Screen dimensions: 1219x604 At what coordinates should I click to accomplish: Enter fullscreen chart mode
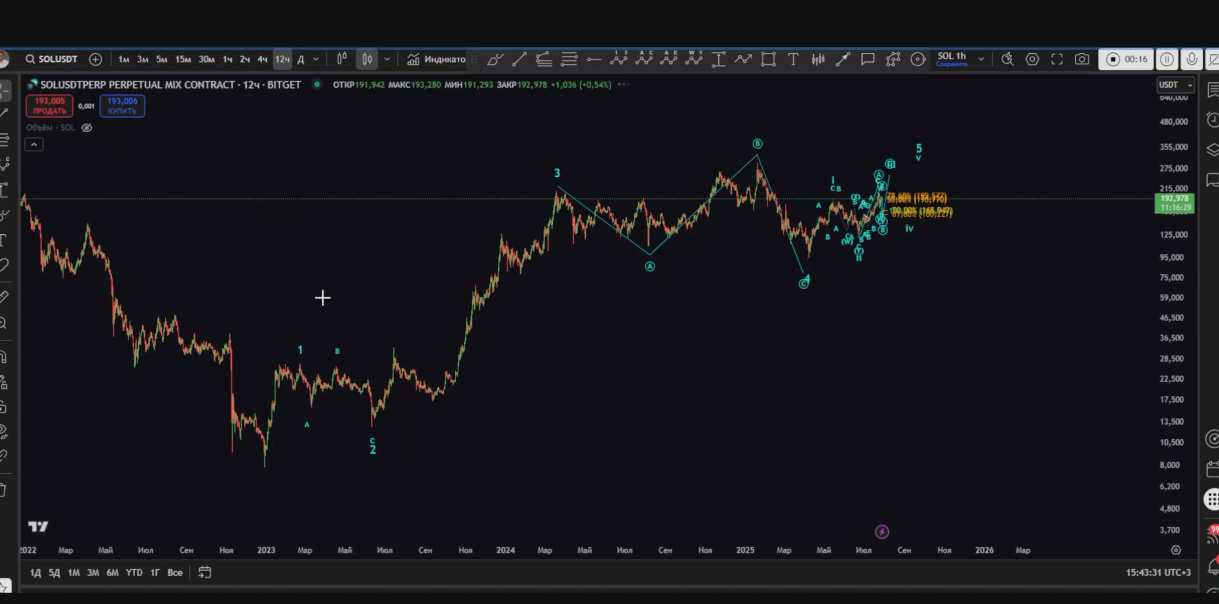1057,59
